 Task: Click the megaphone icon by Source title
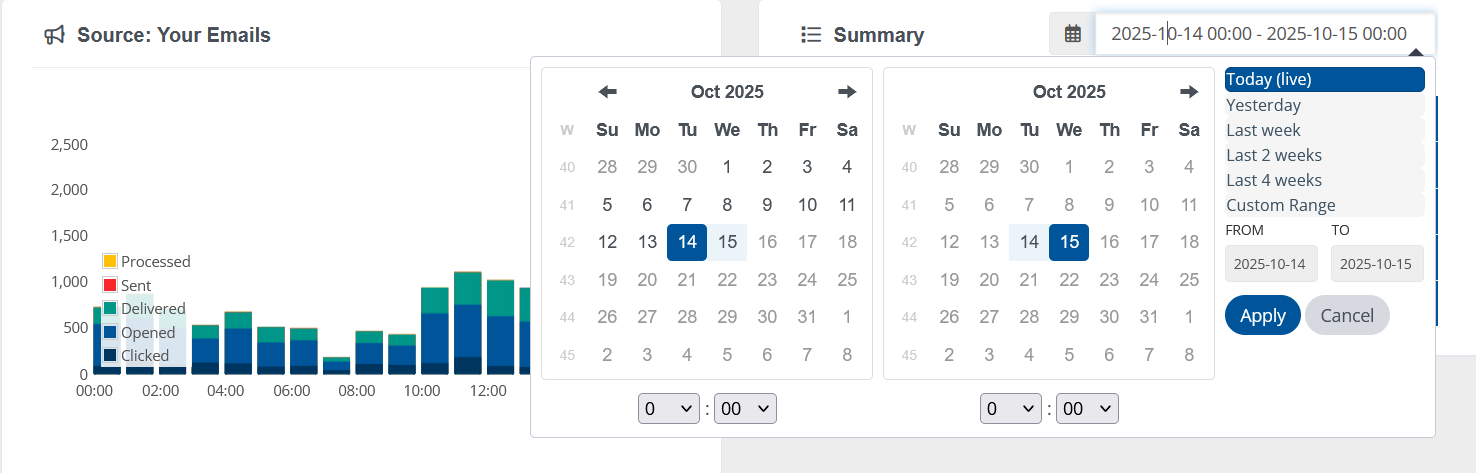tap(55, 35)
